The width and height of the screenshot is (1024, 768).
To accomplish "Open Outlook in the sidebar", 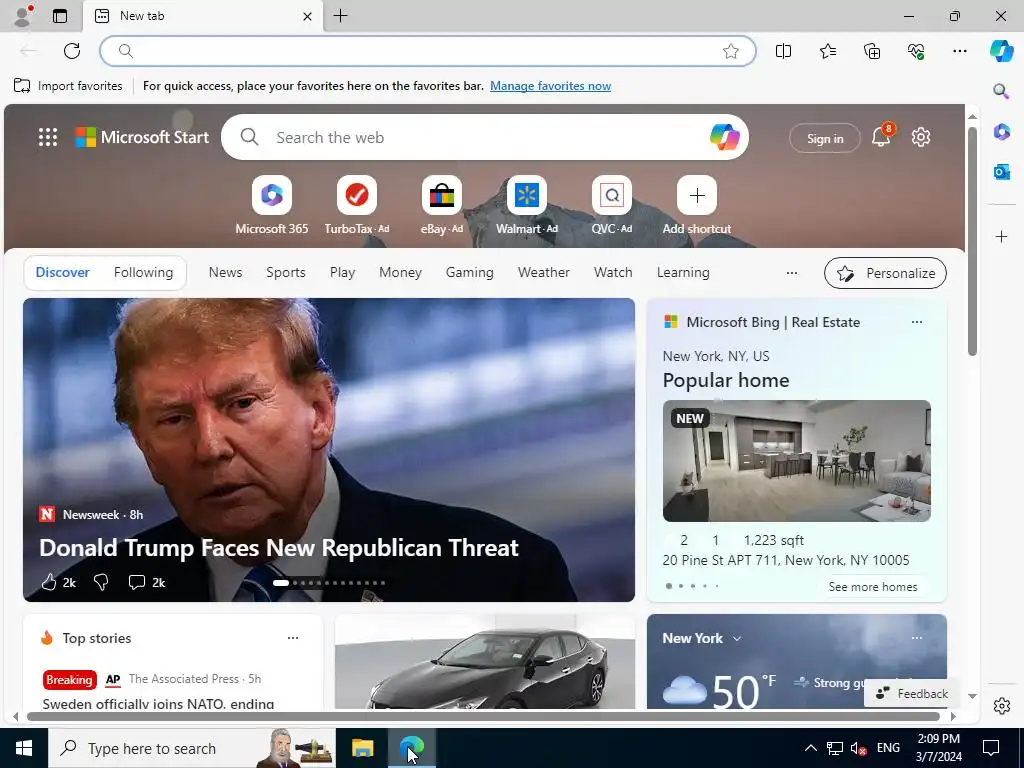I will pyautogui.click(x=1001, y=172).
